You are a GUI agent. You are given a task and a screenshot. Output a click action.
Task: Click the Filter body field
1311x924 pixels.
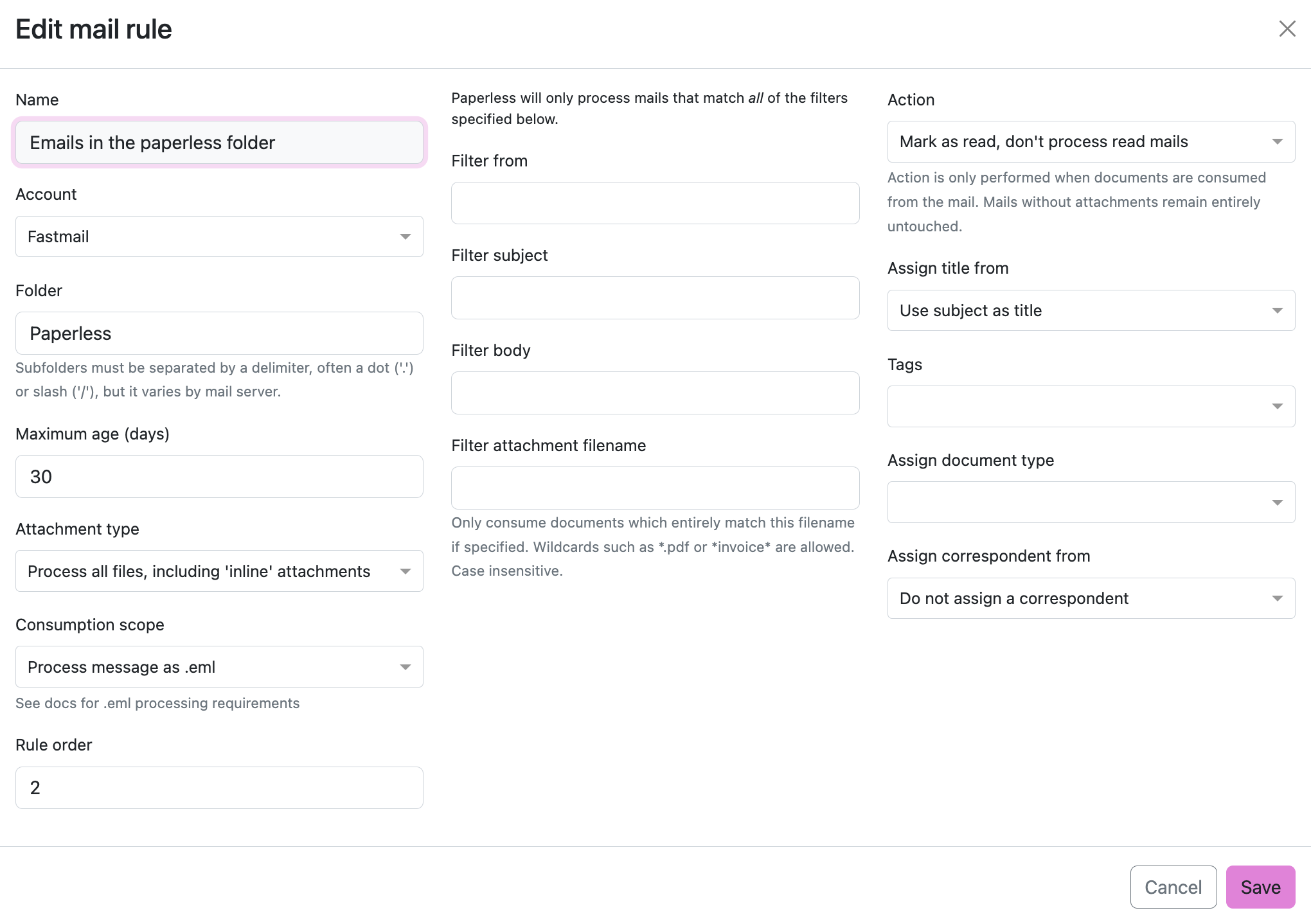[x=655, y=393]
